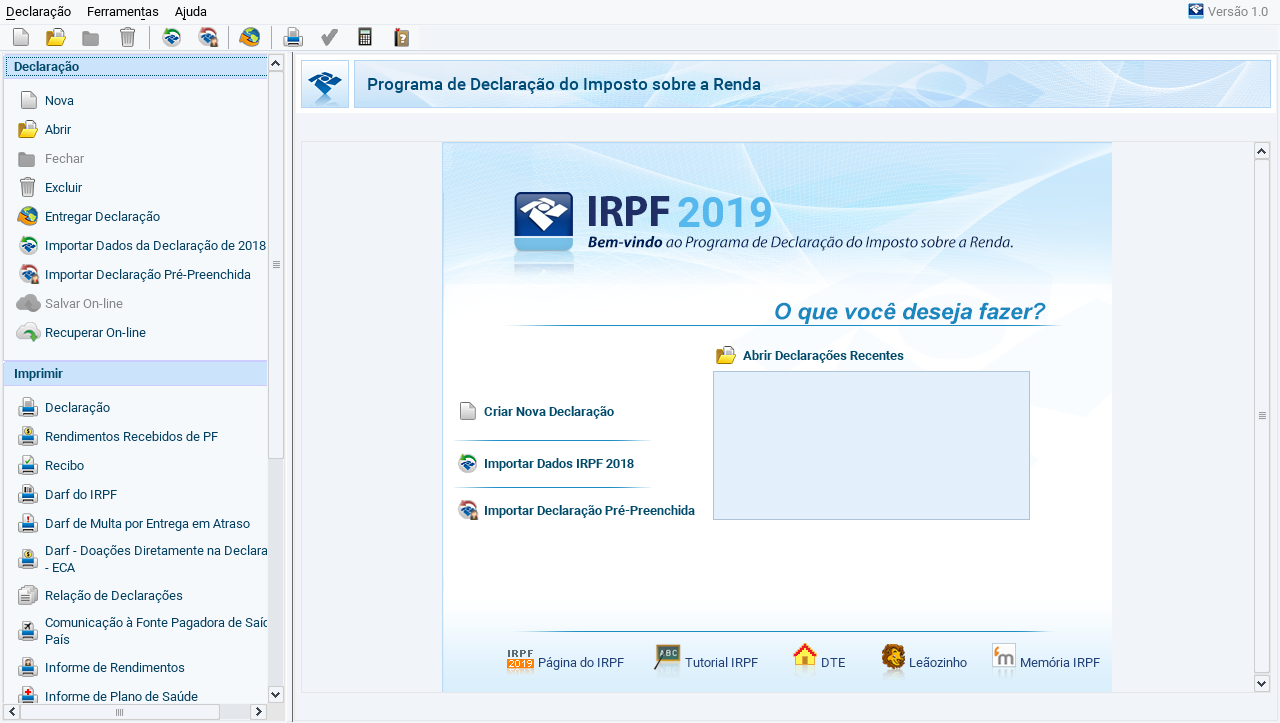Click the welcome area scroll-down arrow

(1262, 683)
